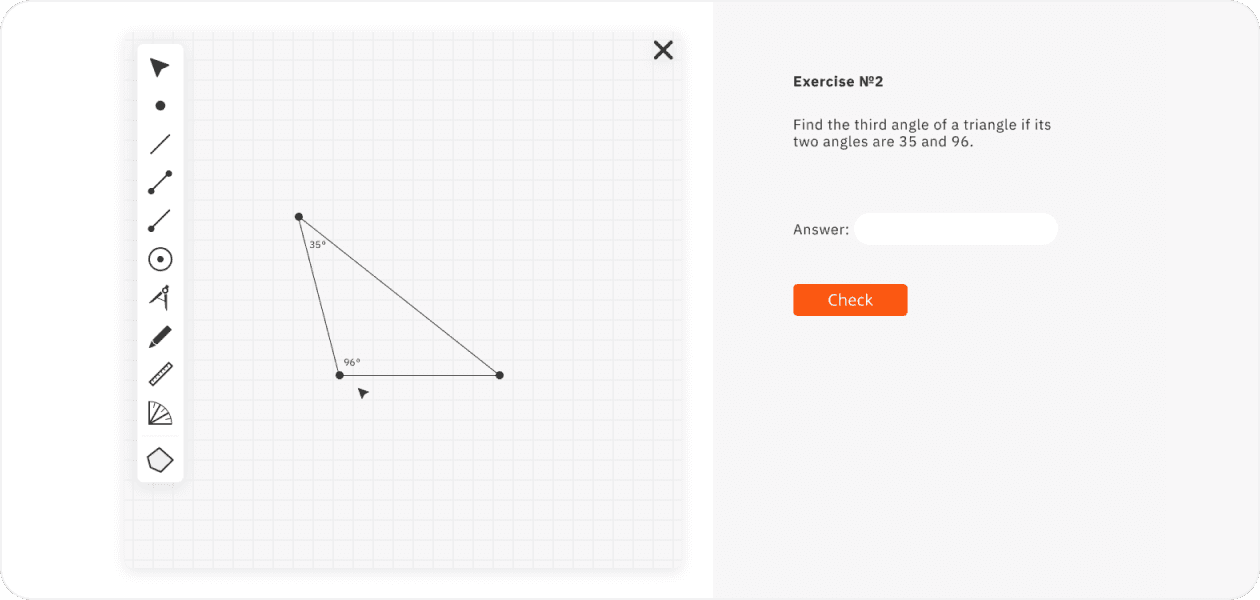The image size is (1260, 600).
Task: Click the Answer input field
Action: (x=955, y=229)
